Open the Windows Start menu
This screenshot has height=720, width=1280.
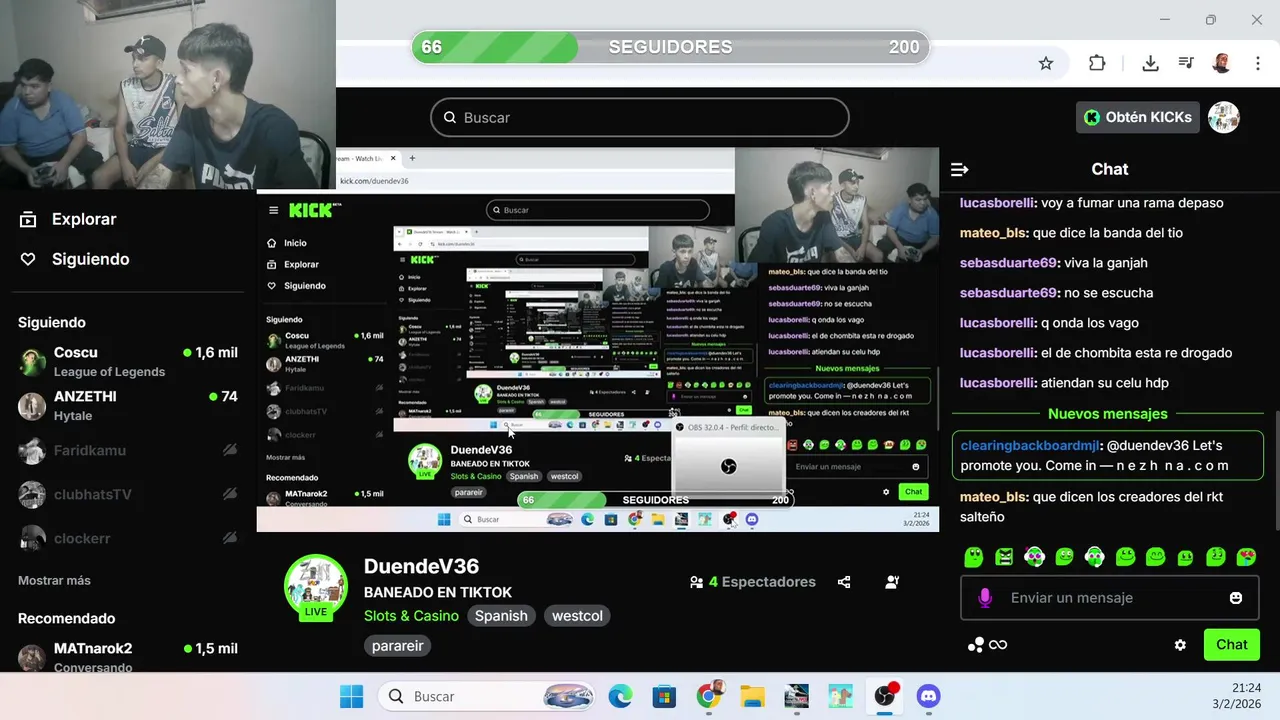coord(352,696)
